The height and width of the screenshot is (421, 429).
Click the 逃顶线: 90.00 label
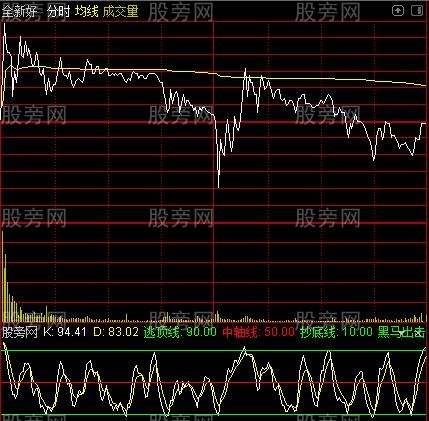(x=180, y=332)
